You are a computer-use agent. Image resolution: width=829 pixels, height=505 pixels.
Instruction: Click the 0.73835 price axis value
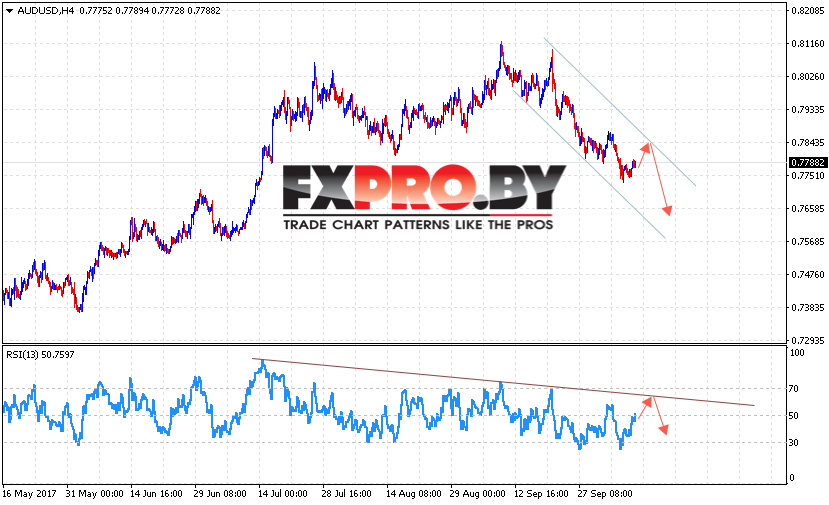[x=808, y=308]
